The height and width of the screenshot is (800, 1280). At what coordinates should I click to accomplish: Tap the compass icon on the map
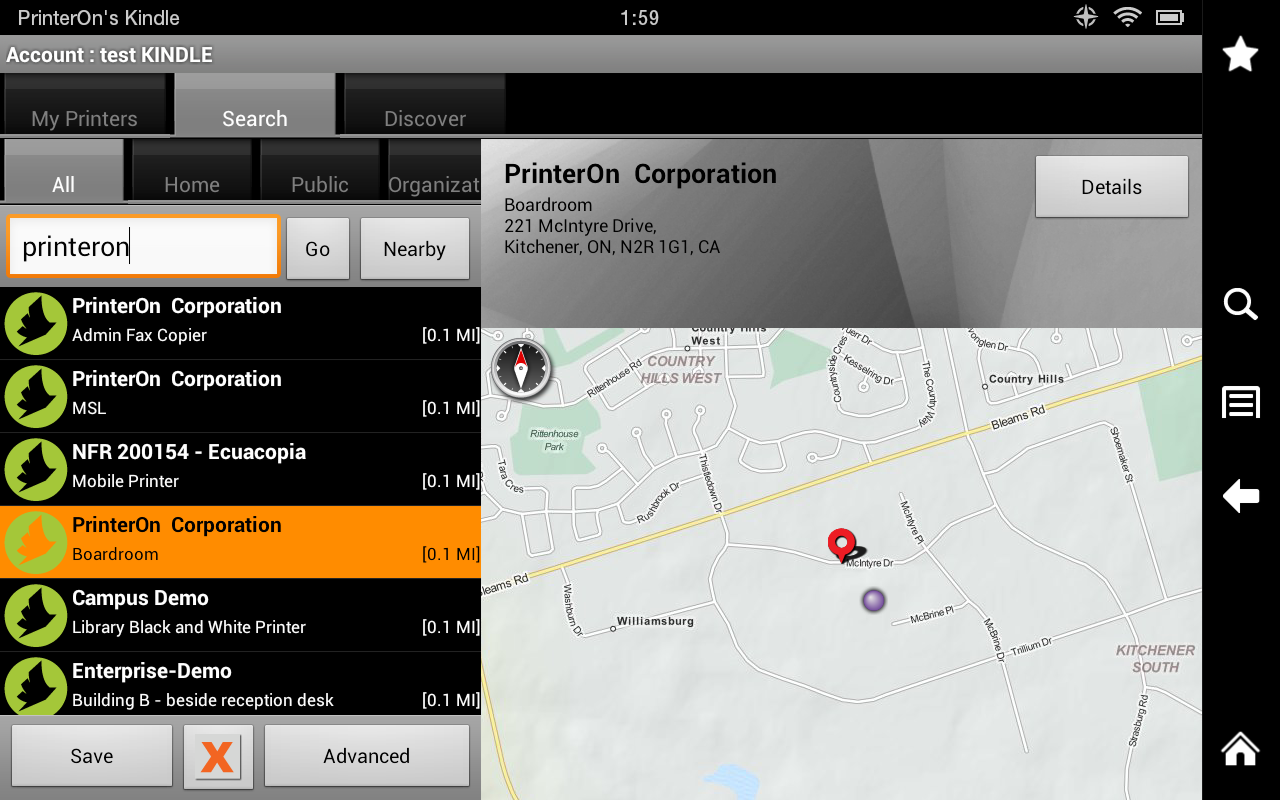click(521, 368)
